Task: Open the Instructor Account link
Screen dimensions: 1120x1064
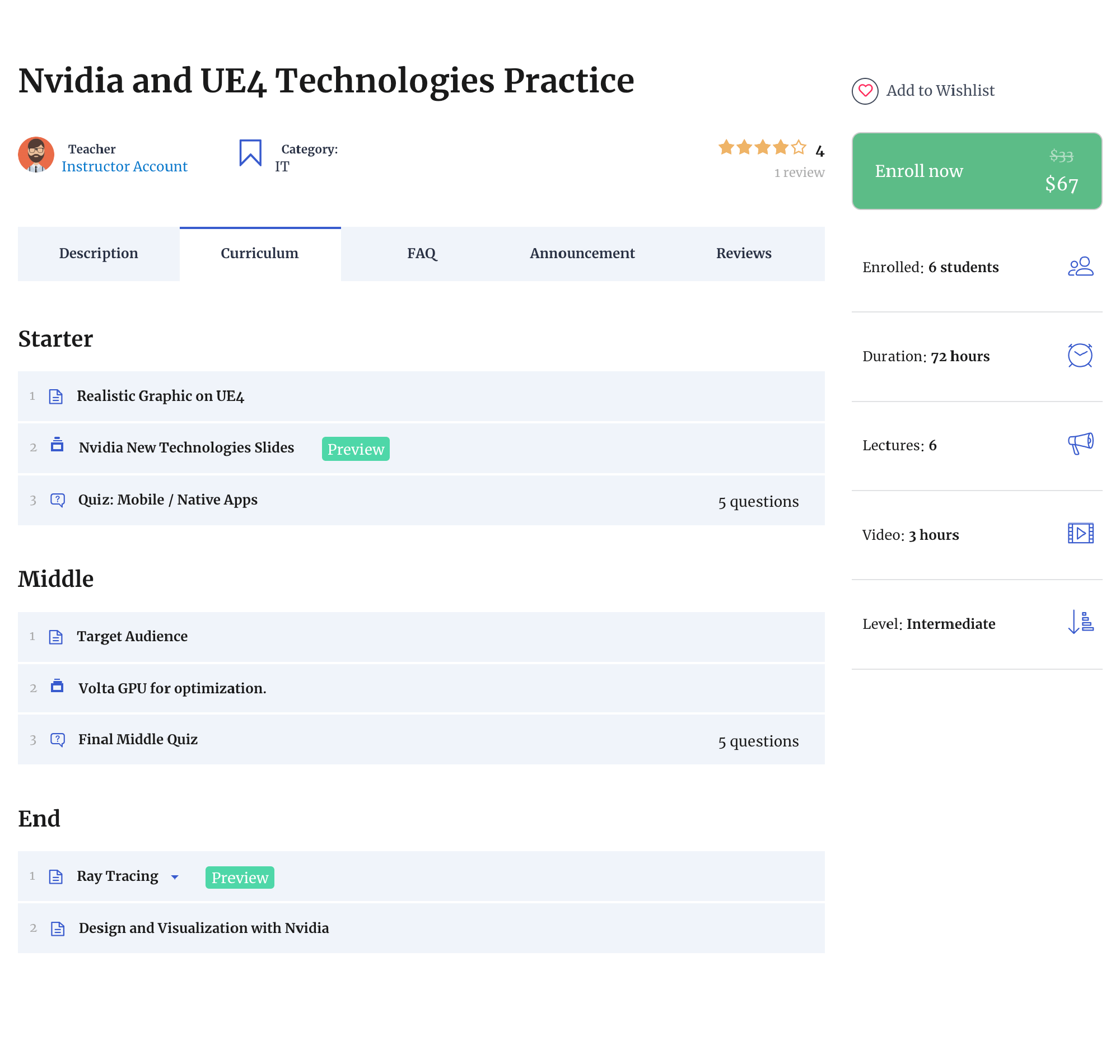Action: [124, 167]
